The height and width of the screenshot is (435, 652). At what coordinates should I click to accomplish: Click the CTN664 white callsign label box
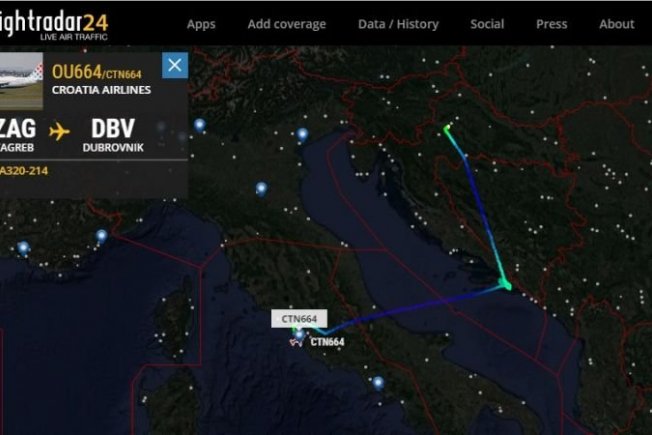pos(299,319)
